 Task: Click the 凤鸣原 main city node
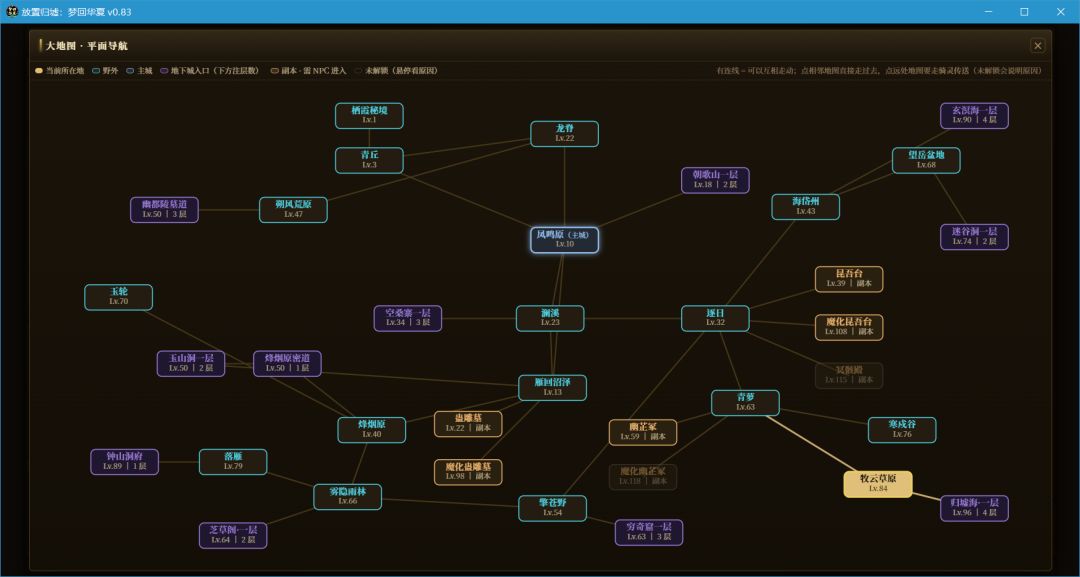[565, 240]
